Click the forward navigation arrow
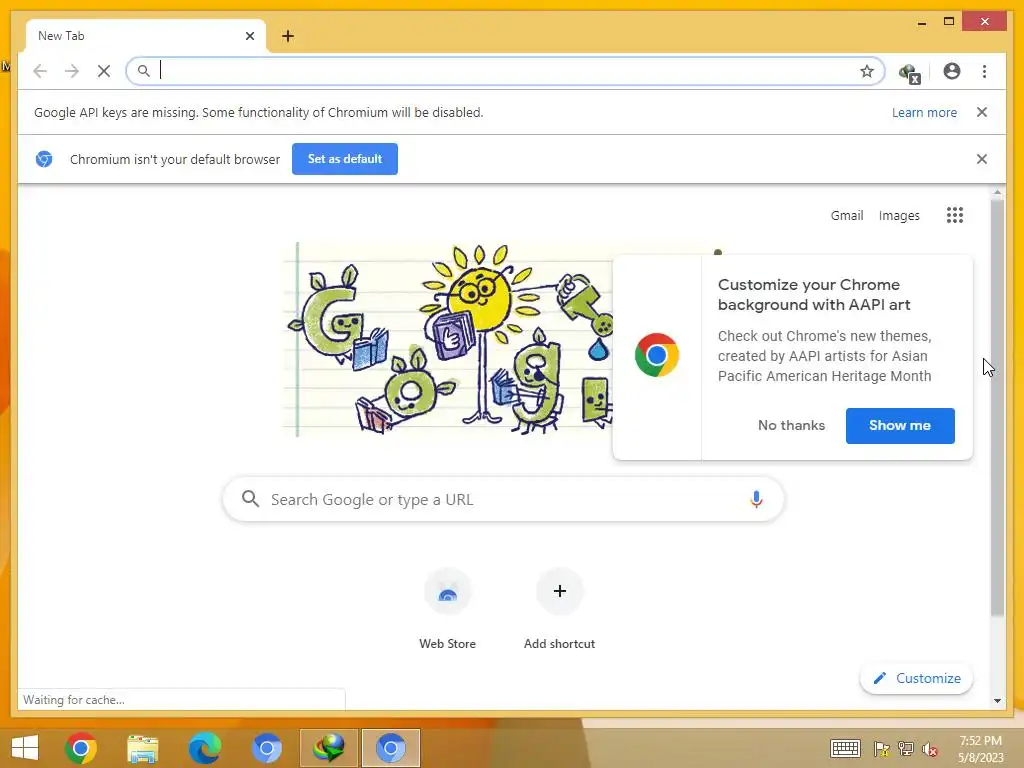 coord(72,71)
